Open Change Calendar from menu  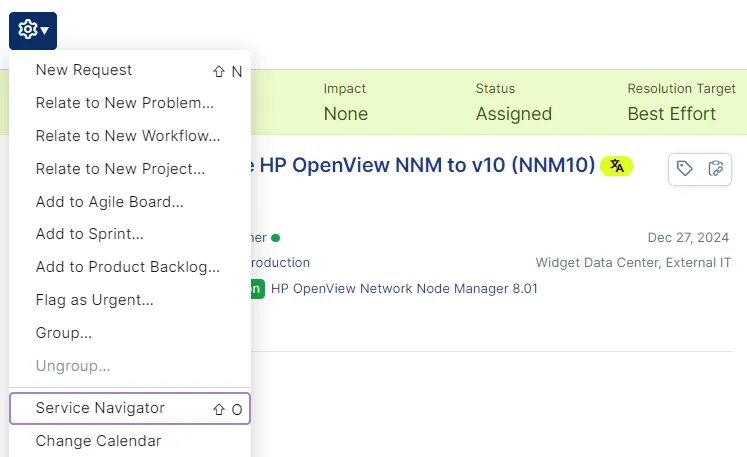(x=130, y=441)
